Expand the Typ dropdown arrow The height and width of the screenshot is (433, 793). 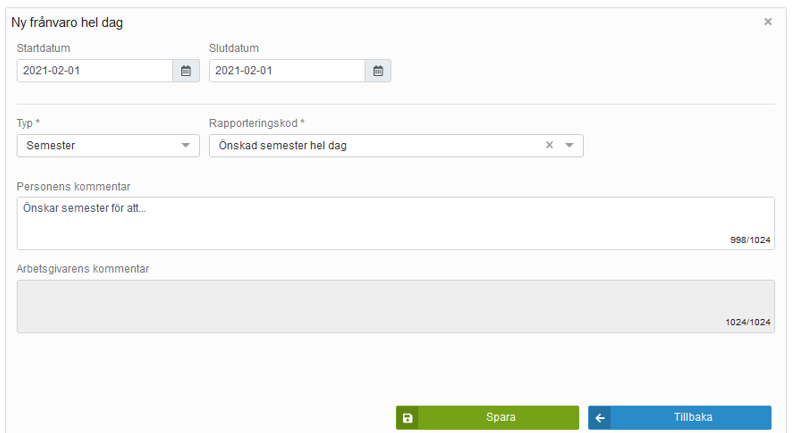coord(186,146)
